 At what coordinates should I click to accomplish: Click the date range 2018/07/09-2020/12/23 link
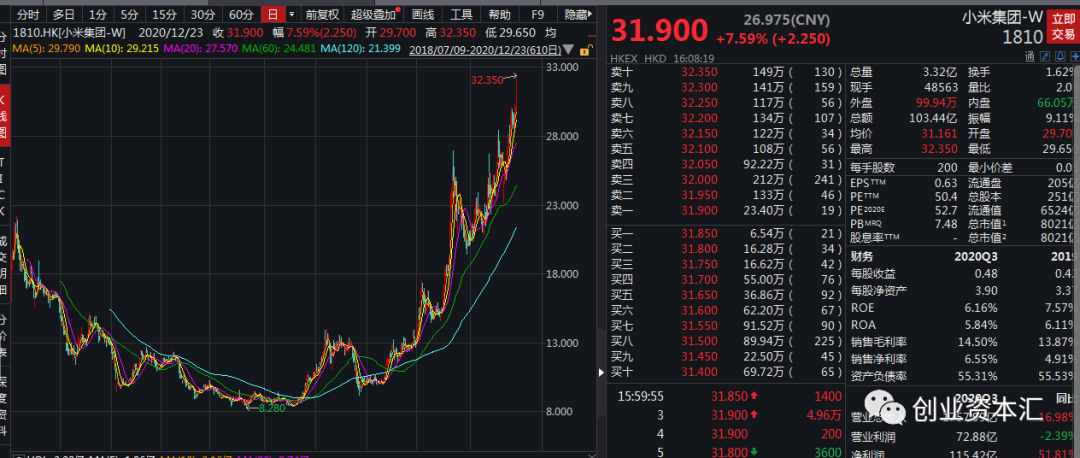click(x=484, y=50)
